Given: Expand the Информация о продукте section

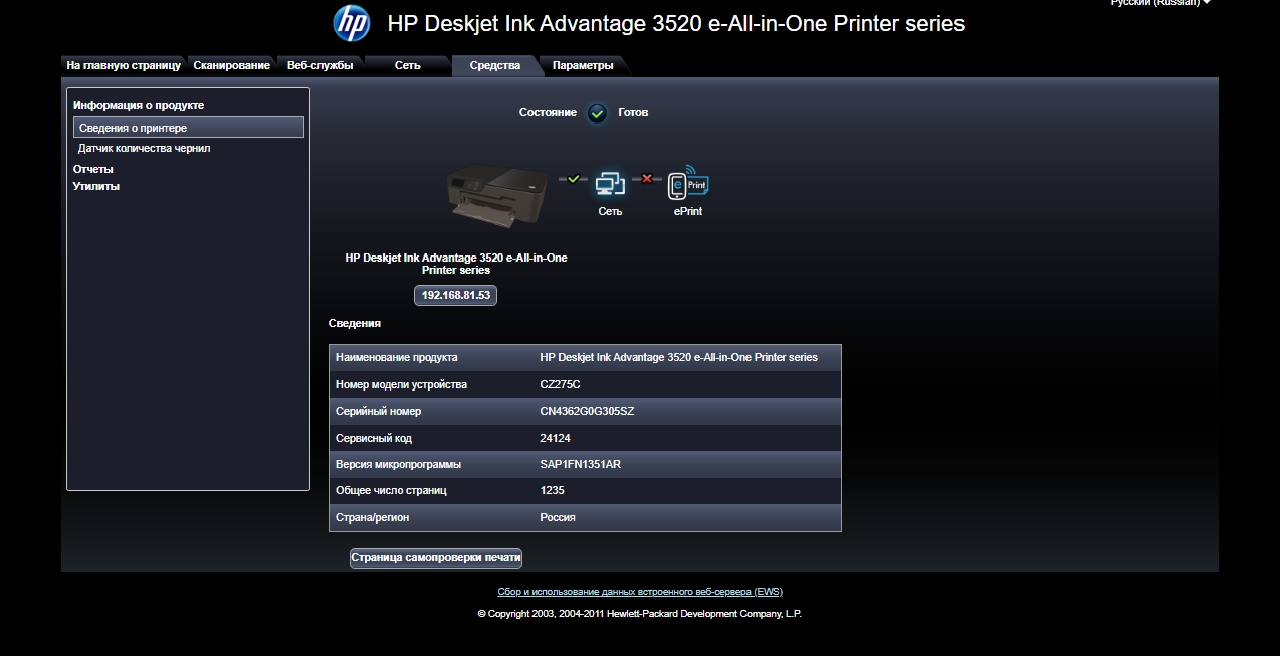Looking at the screenshot, I should (138, 105).
